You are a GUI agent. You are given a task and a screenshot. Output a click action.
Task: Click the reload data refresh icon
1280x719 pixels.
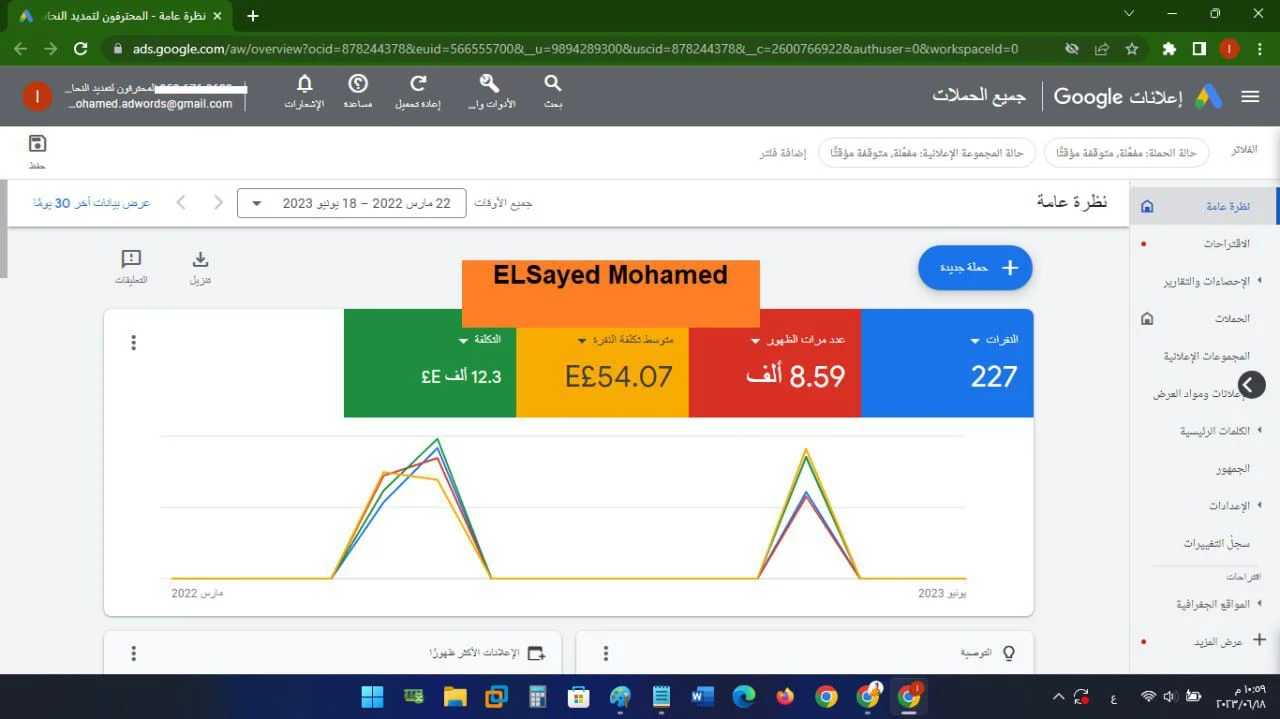click(x=419, y=85)
